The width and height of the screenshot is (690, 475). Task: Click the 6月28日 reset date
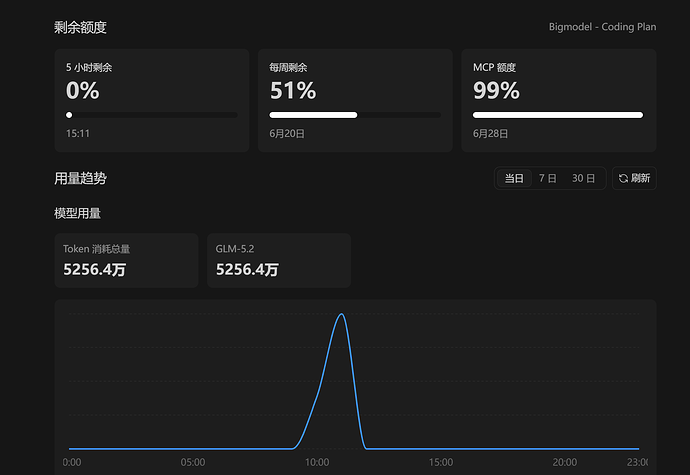coord(490,133)
